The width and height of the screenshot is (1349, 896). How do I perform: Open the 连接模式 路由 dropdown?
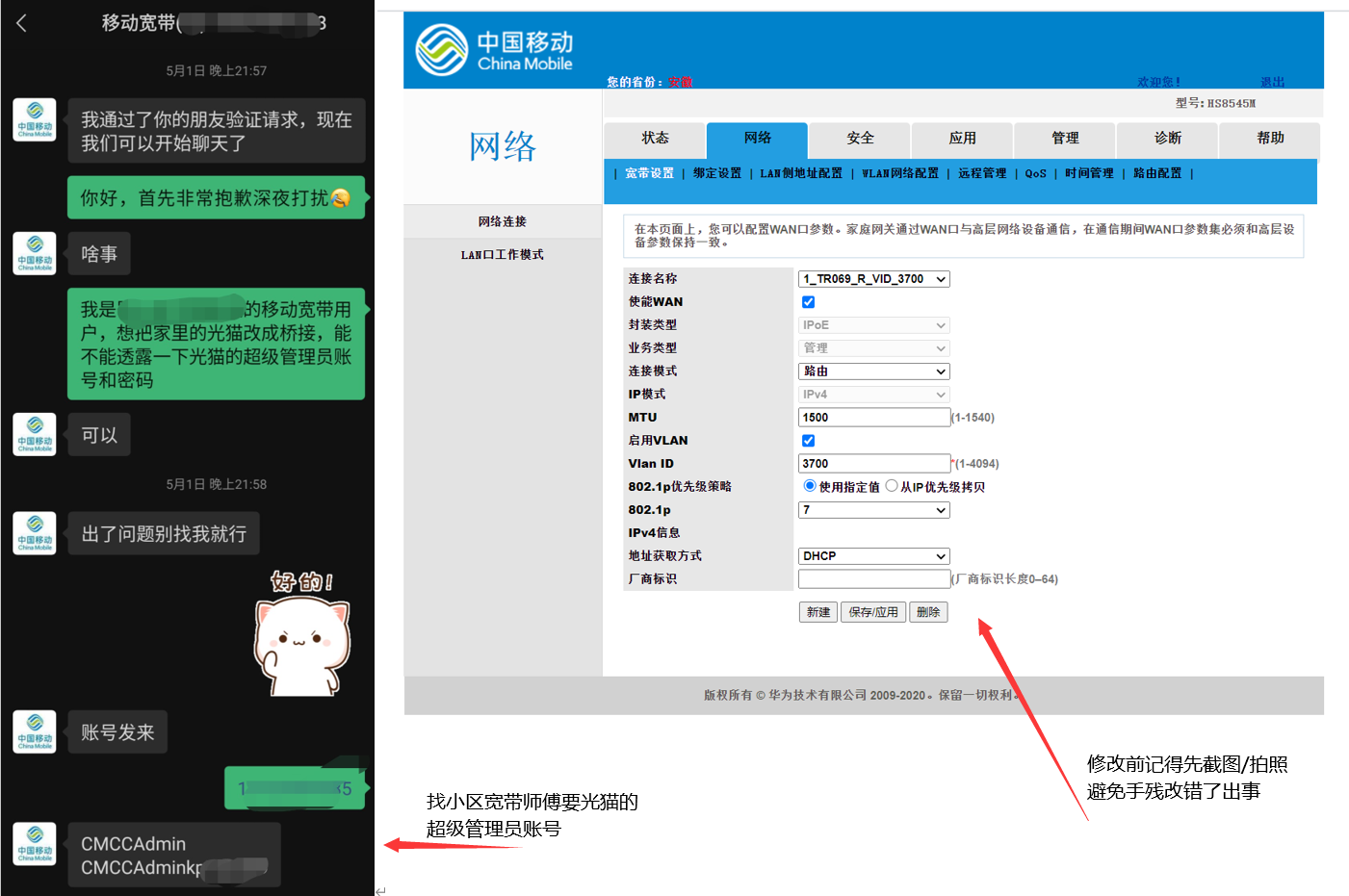(x=874, y=371)
